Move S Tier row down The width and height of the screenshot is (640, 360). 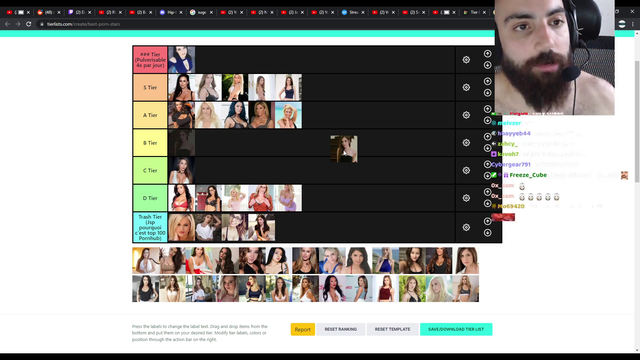487,93
